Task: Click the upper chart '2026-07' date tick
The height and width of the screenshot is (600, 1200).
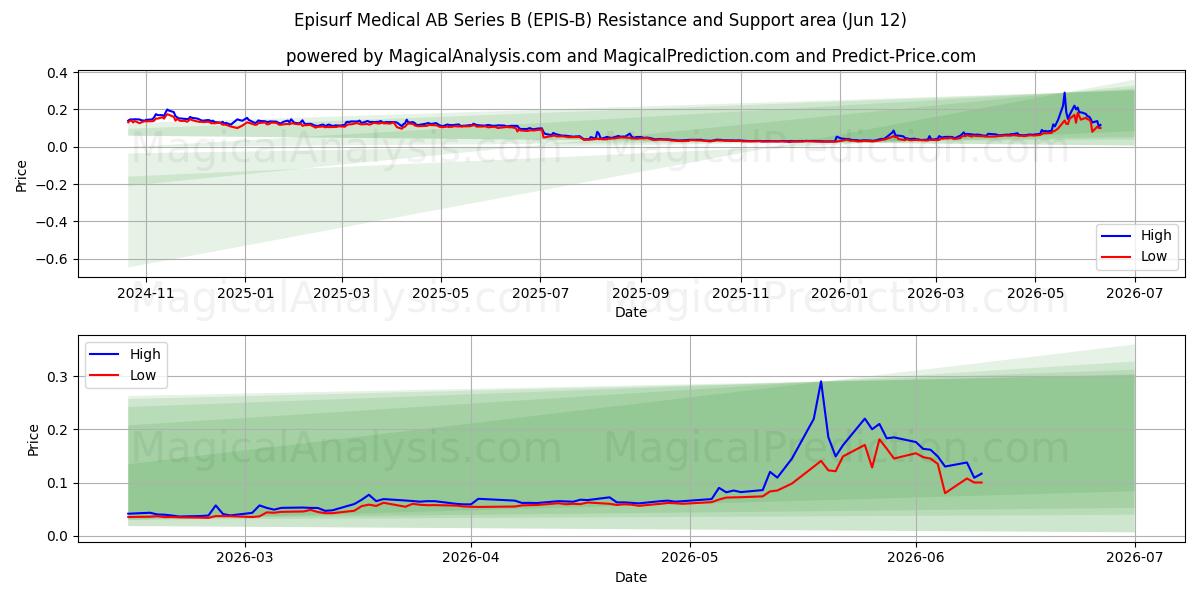Action: pos(1134,294)
